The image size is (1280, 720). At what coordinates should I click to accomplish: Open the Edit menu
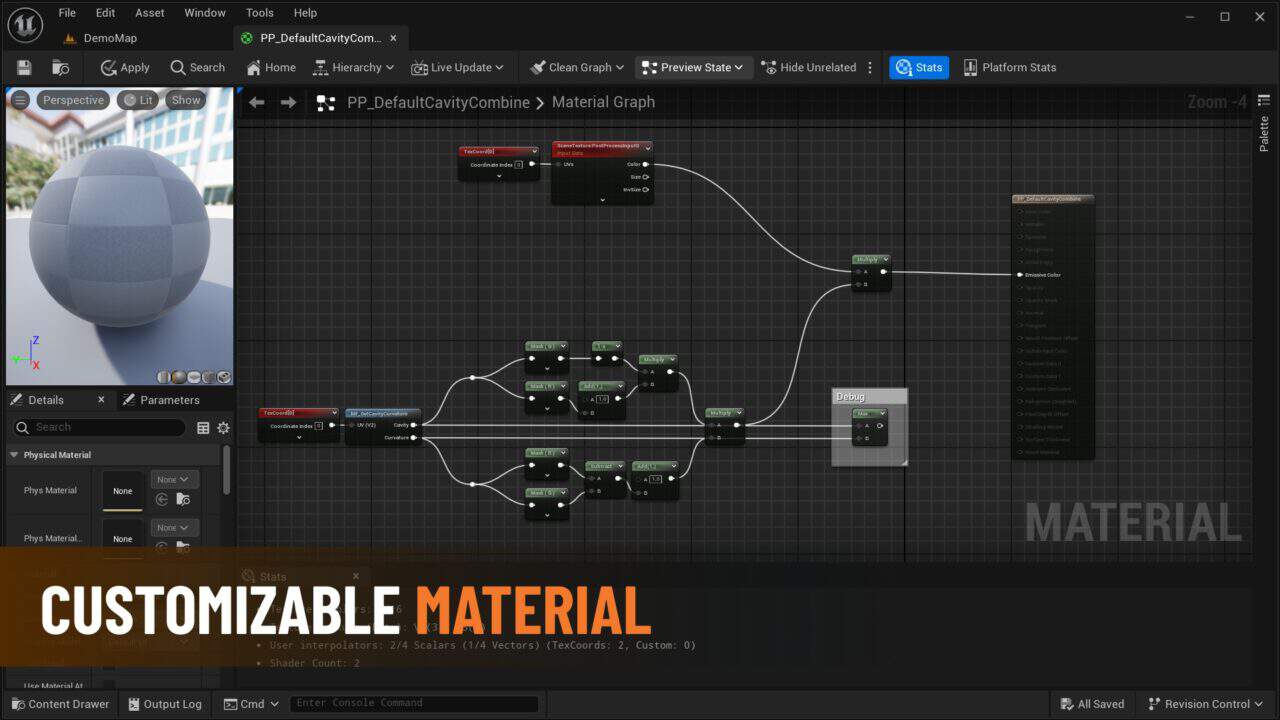[105, 13]
